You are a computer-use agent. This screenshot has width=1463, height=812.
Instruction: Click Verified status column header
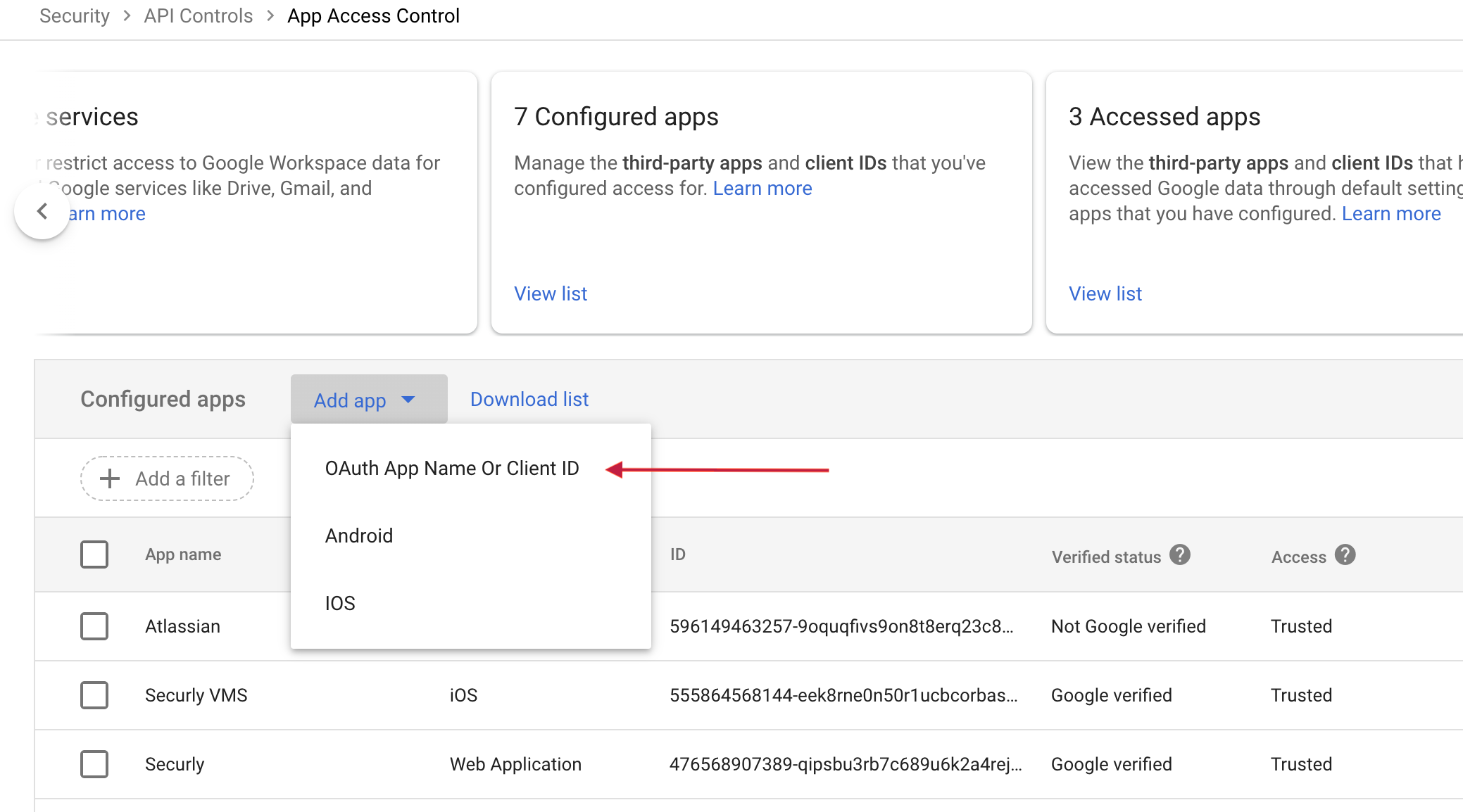[x=1106, y=557]
